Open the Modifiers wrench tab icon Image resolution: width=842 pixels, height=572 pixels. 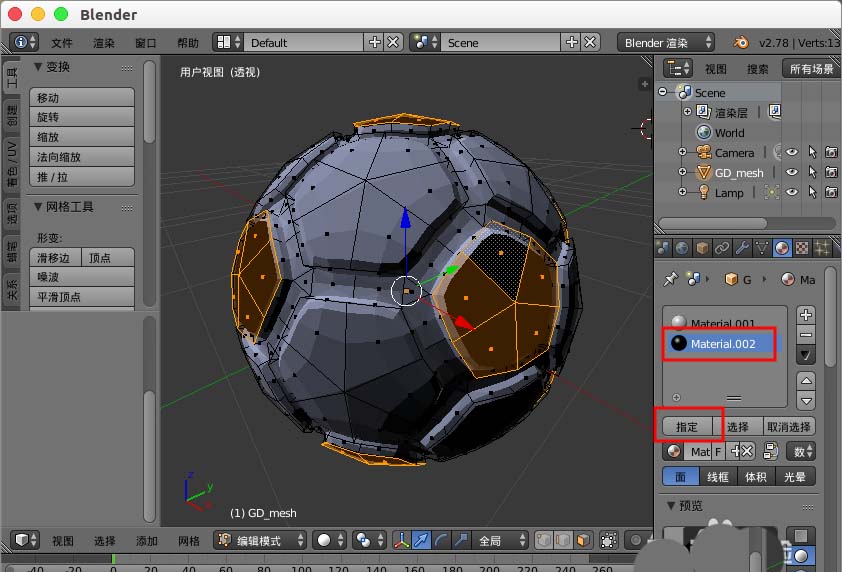pyautogui.click(x=742, y=248)
